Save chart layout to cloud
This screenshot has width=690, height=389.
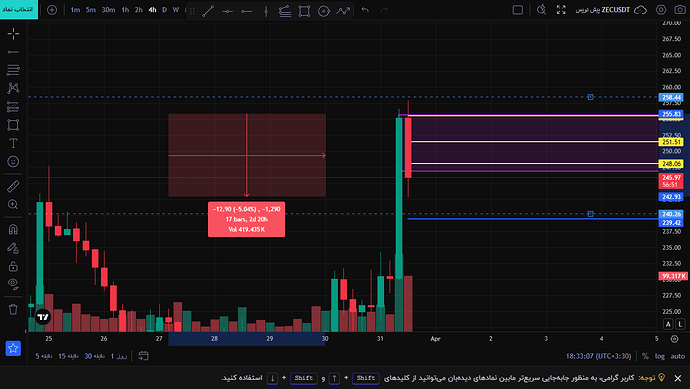(x=640, y=10)
